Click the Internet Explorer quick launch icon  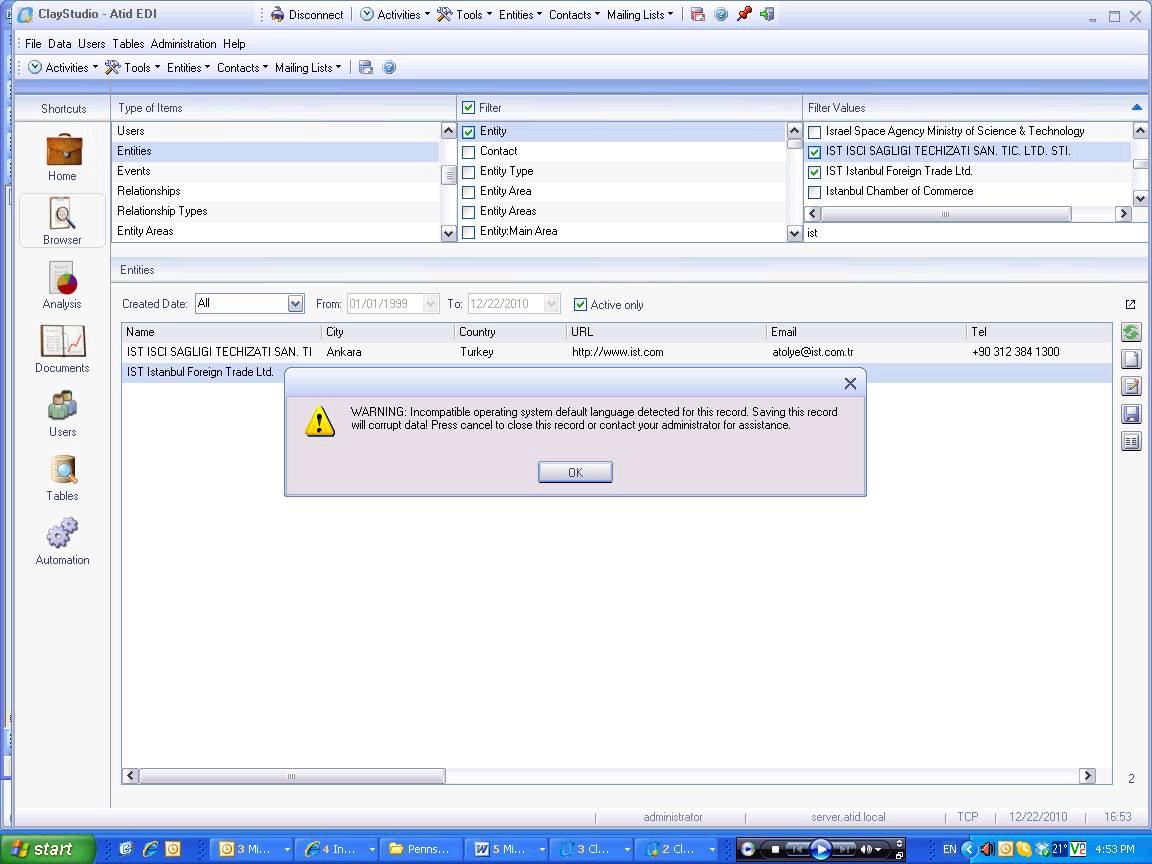(x=150, y=849)
